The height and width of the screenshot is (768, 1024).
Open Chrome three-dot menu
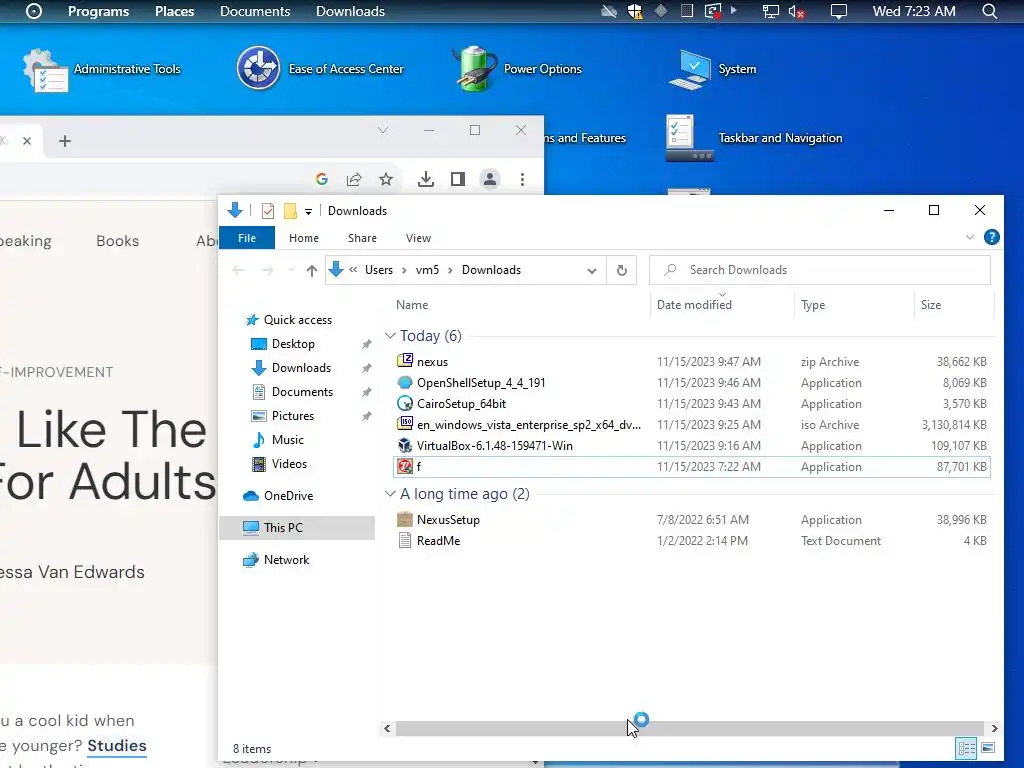coord(522,179)
